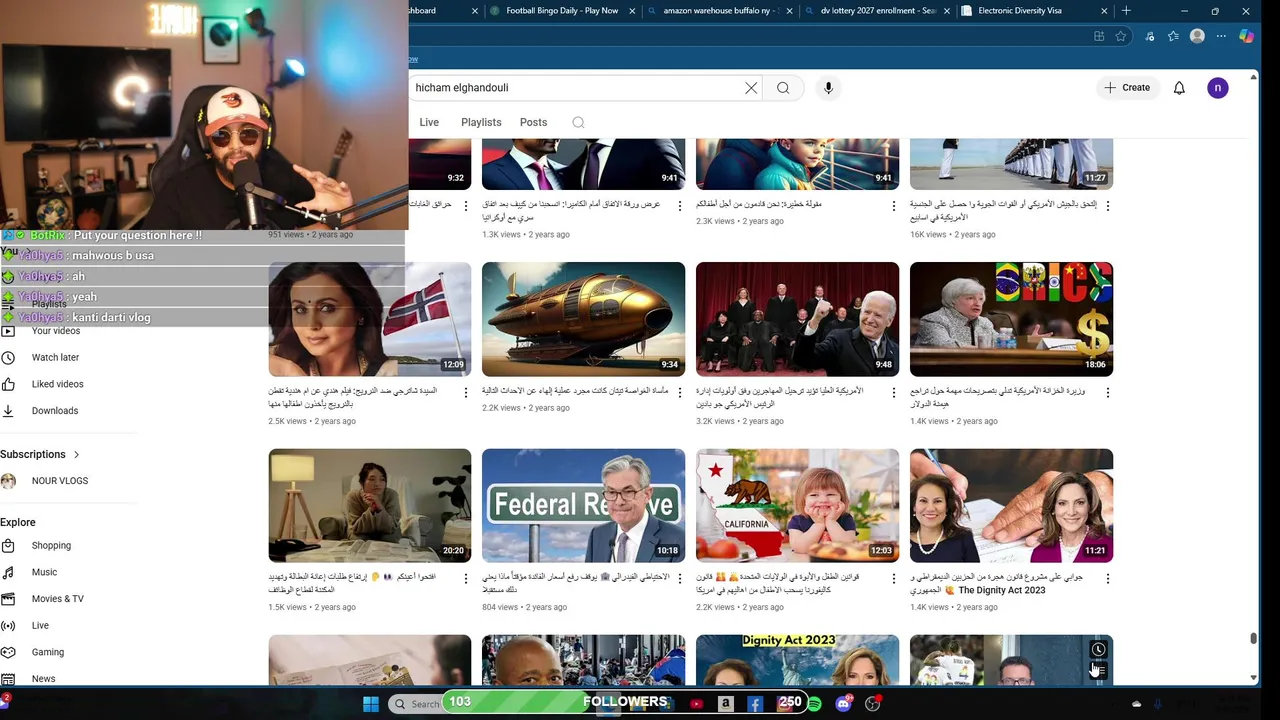The image size is (1280, 720).
Task: Open OBS Studio from the taskbar
Action: point(873,704)
